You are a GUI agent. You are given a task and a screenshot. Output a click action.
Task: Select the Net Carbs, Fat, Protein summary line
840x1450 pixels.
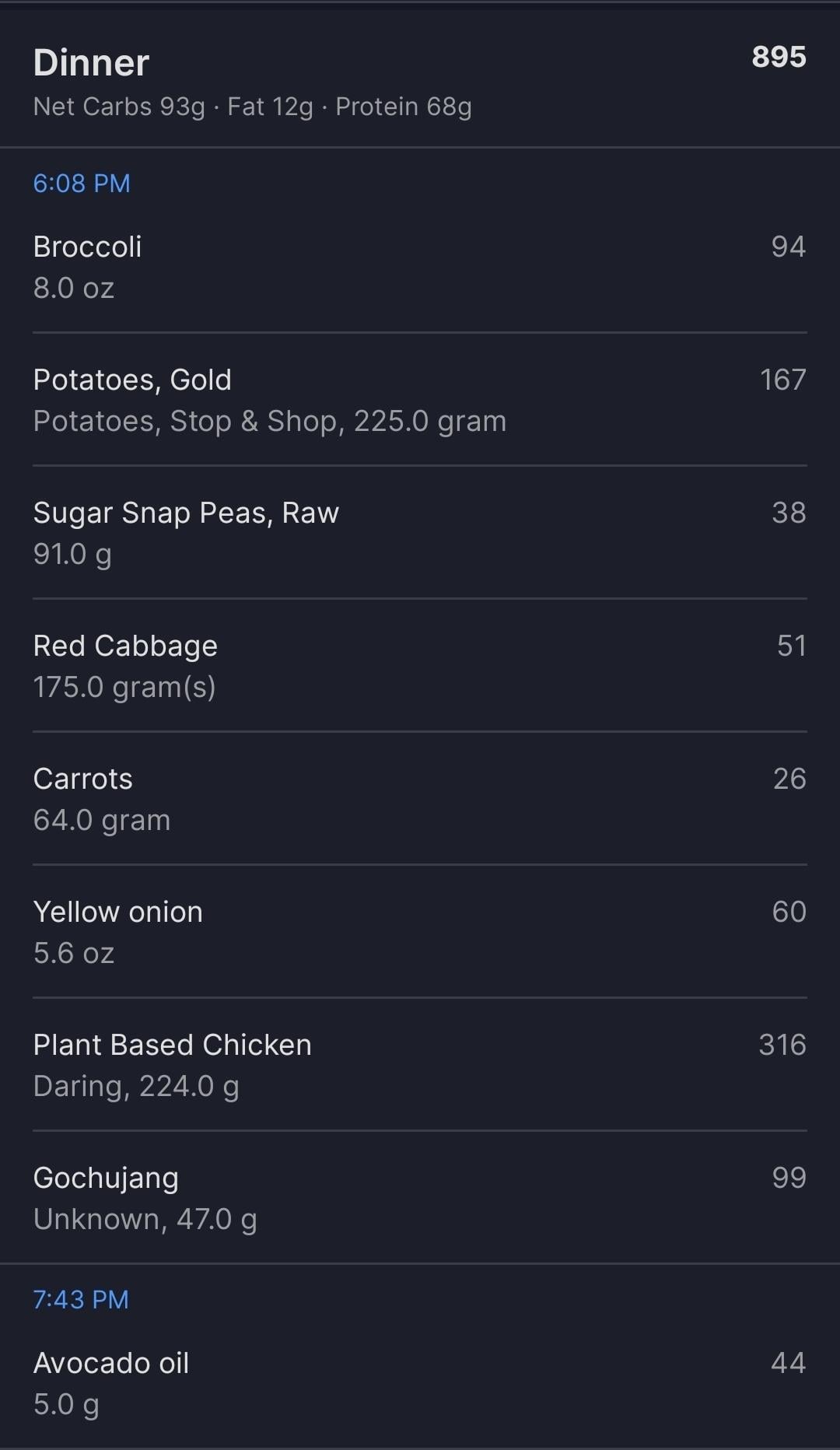[x=252, y=107]
